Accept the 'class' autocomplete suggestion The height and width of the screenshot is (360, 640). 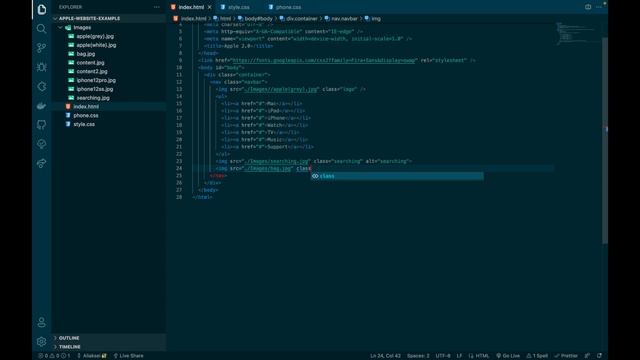click(397, 176)
